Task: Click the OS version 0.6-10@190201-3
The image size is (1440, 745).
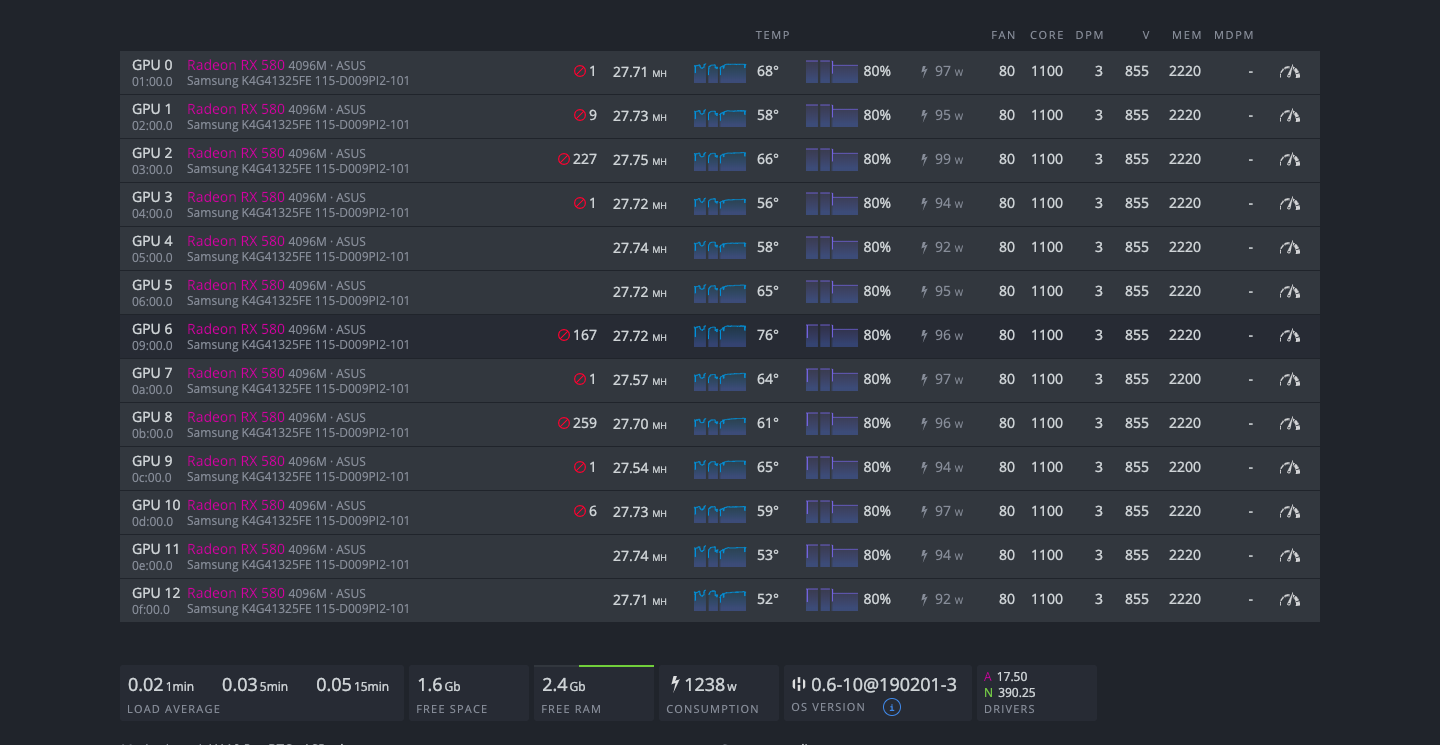Action: point(884,685)
